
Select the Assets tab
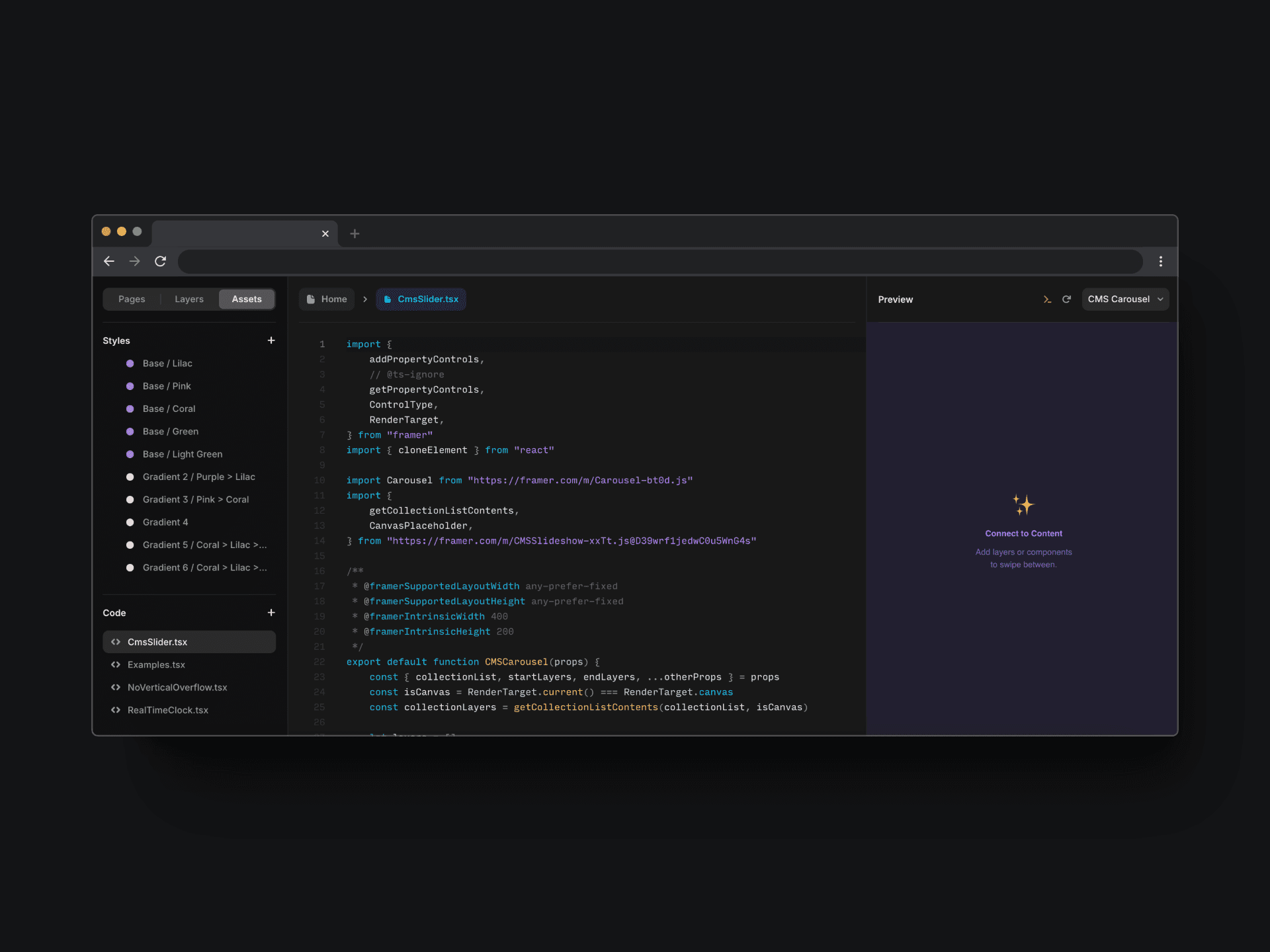247,299
